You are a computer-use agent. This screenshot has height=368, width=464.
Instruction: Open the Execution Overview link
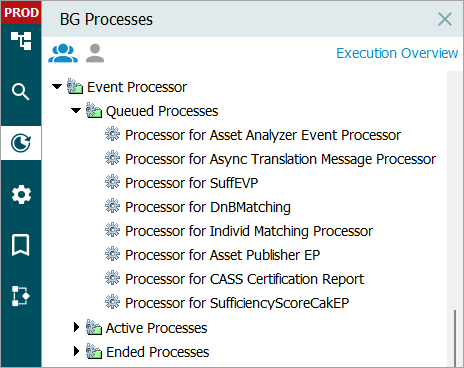[397, 53]
